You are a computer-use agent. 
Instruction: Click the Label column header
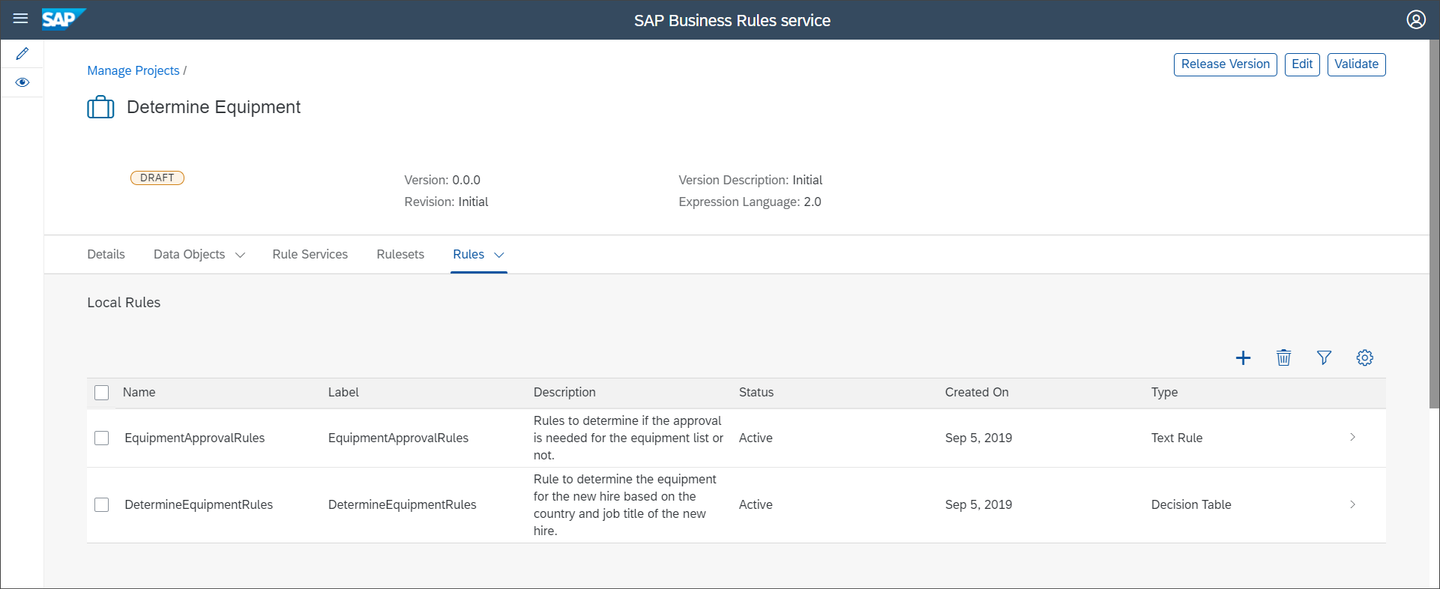[x=343, y=393]
